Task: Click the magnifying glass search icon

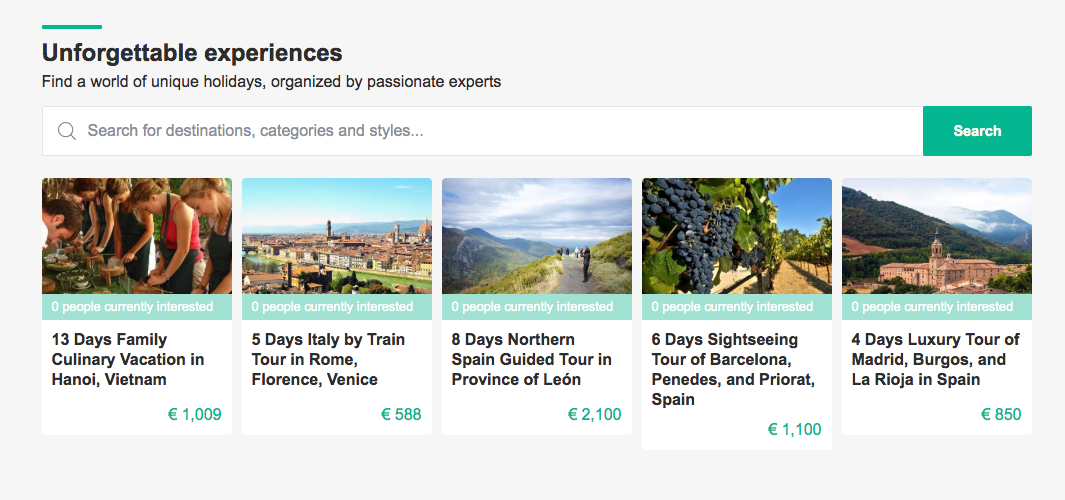Action: pyautogui.click(x=67, y=131)
